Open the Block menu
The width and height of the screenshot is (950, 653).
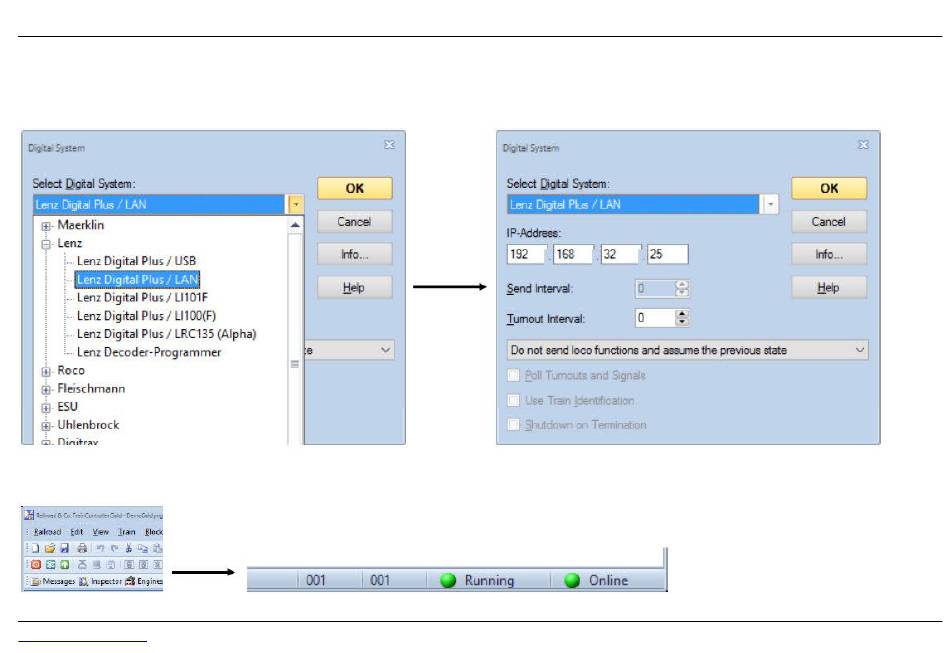(153, 532)
